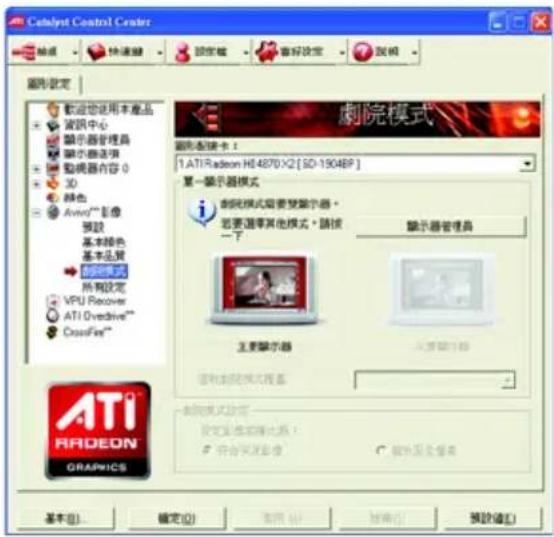The image size is (554, 537).
Task: Click the Displays Manager tree icon
Action: click(53, 140)
